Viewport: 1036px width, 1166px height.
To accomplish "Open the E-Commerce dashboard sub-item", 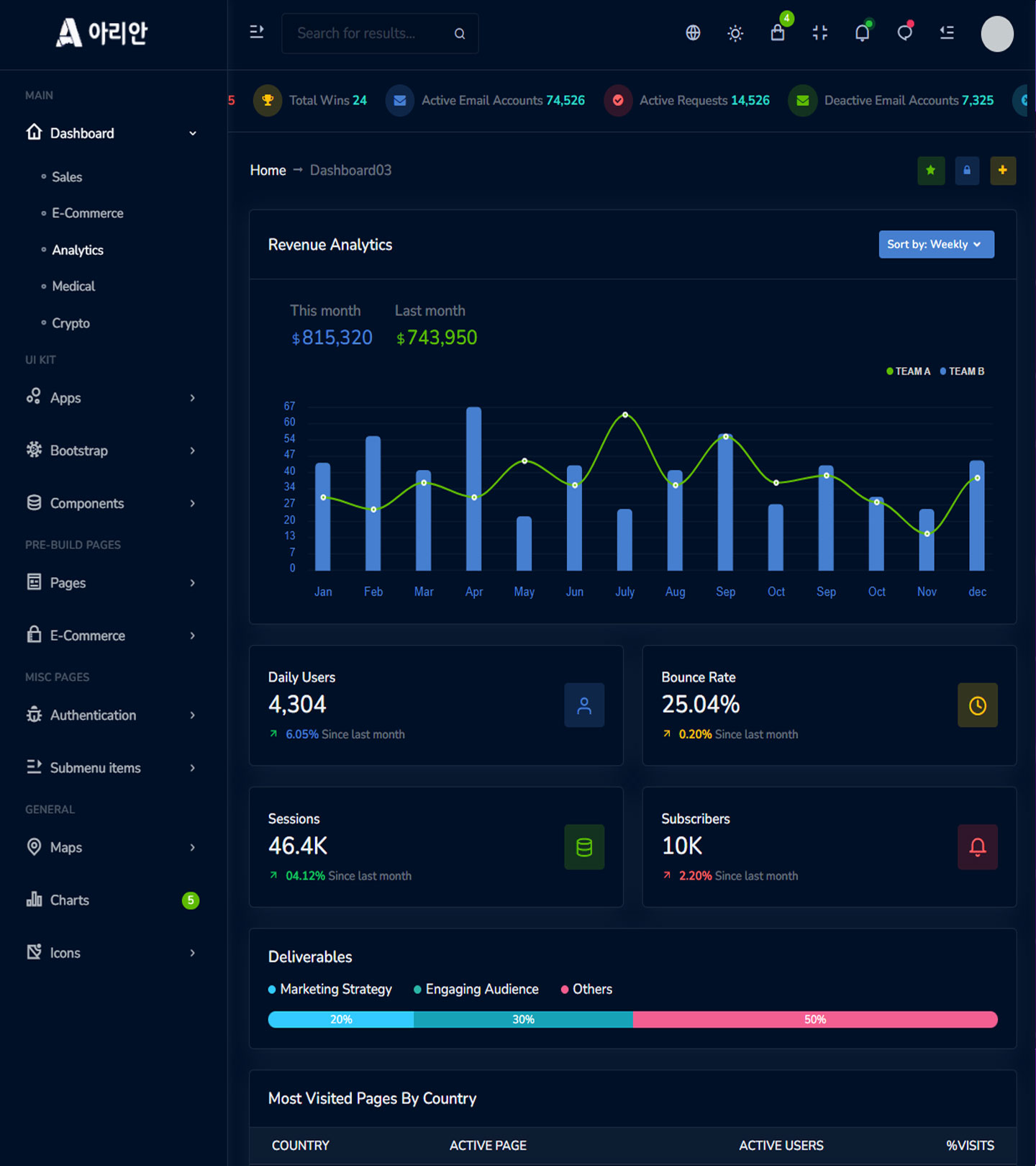I will tap(88, 214).
